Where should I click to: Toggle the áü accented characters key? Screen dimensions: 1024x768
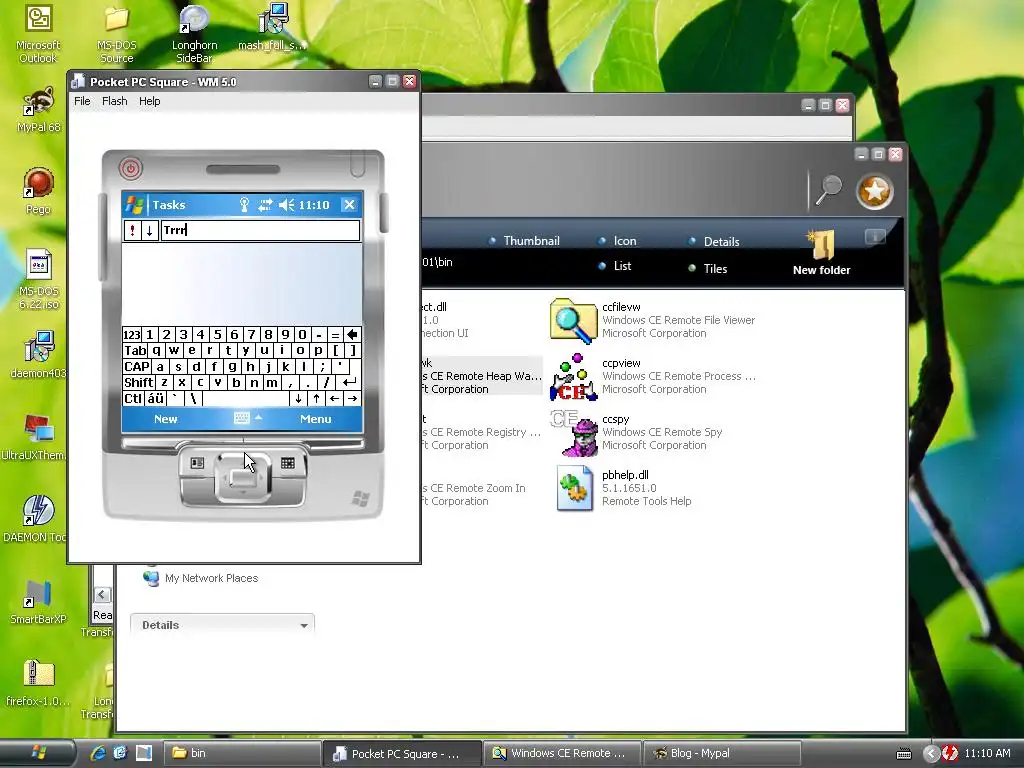pyautogui.click(x=155, y=398)
